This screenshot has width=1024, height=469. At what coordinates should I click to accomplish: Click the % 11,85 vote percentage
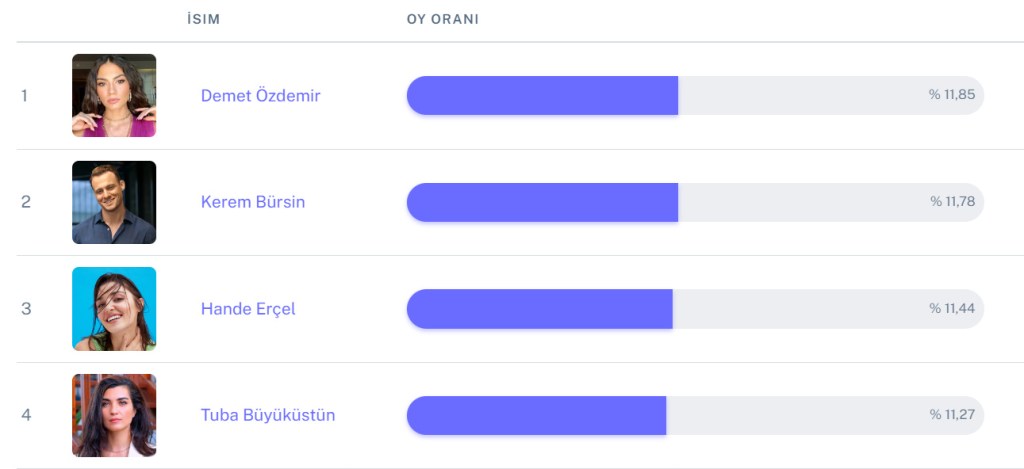click(x=951, y=95)
